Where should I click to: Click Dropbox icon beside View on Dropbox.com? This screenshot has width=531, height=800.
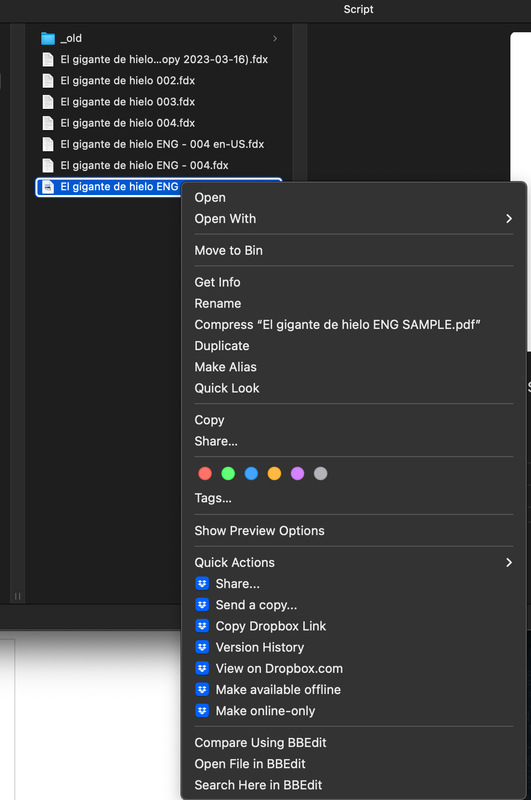[x=203, y=668]
